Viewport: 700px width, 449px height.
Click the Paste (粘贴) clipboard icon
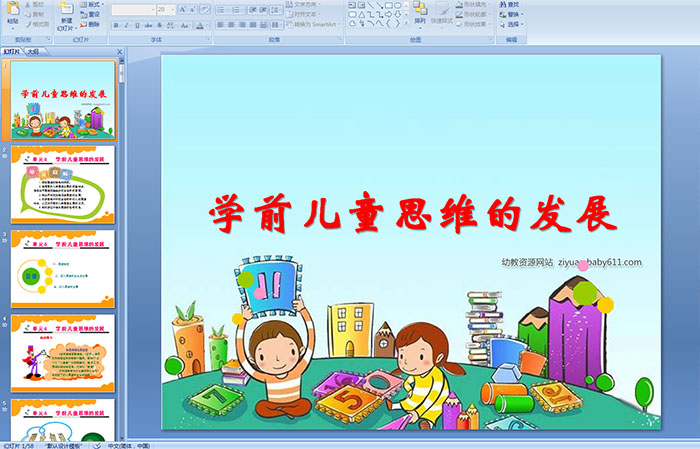[13, 8]
